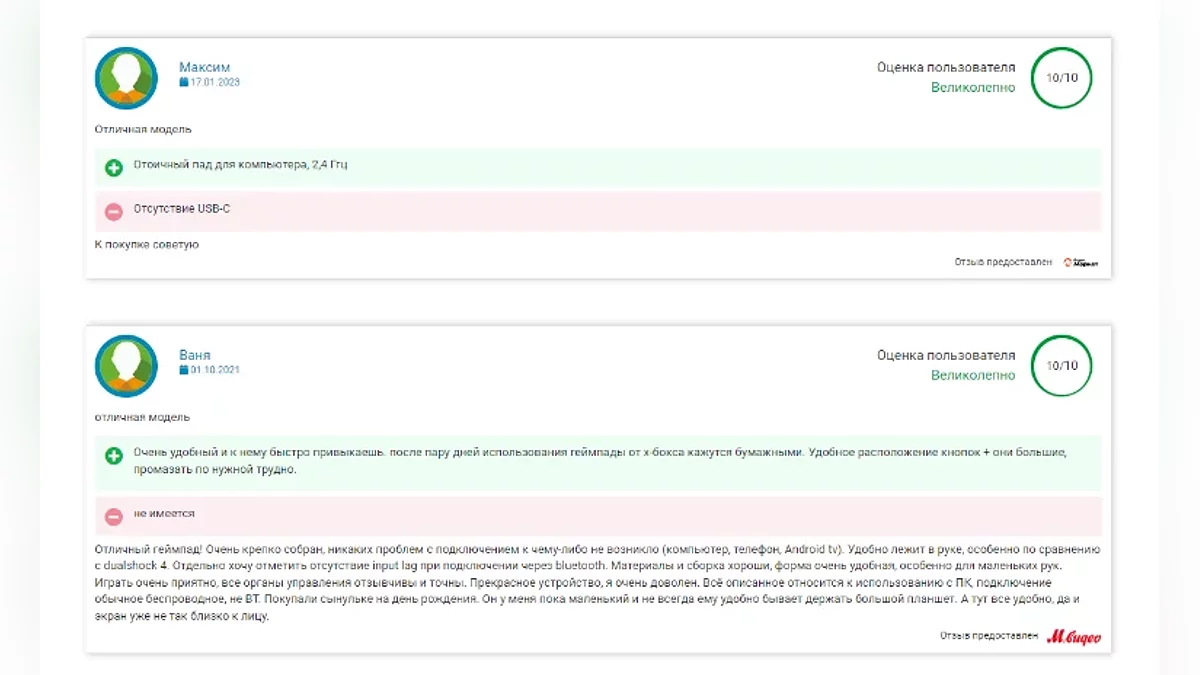Click the 10/10 rating circle for Ваня
The height and width of the screenshot is (675, 1200).
[x=1061, y=366]
